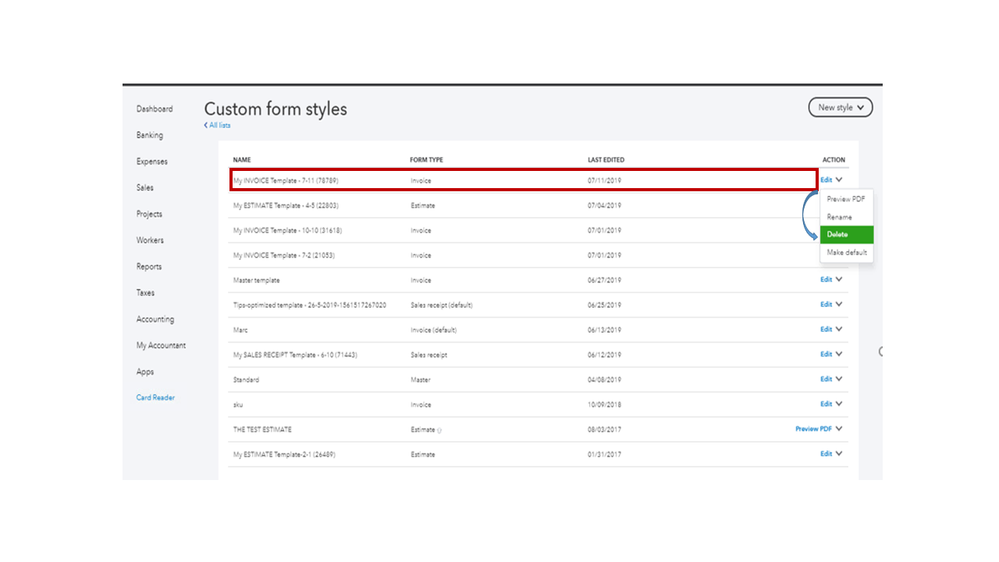Click Edit for the sku template
The height and width of the screenshot is (562, 999).
826,404
